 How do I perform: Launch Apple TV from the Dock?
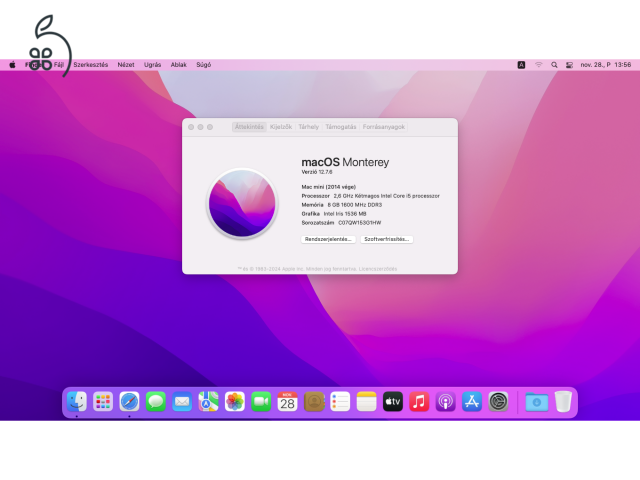coord(393,402)
